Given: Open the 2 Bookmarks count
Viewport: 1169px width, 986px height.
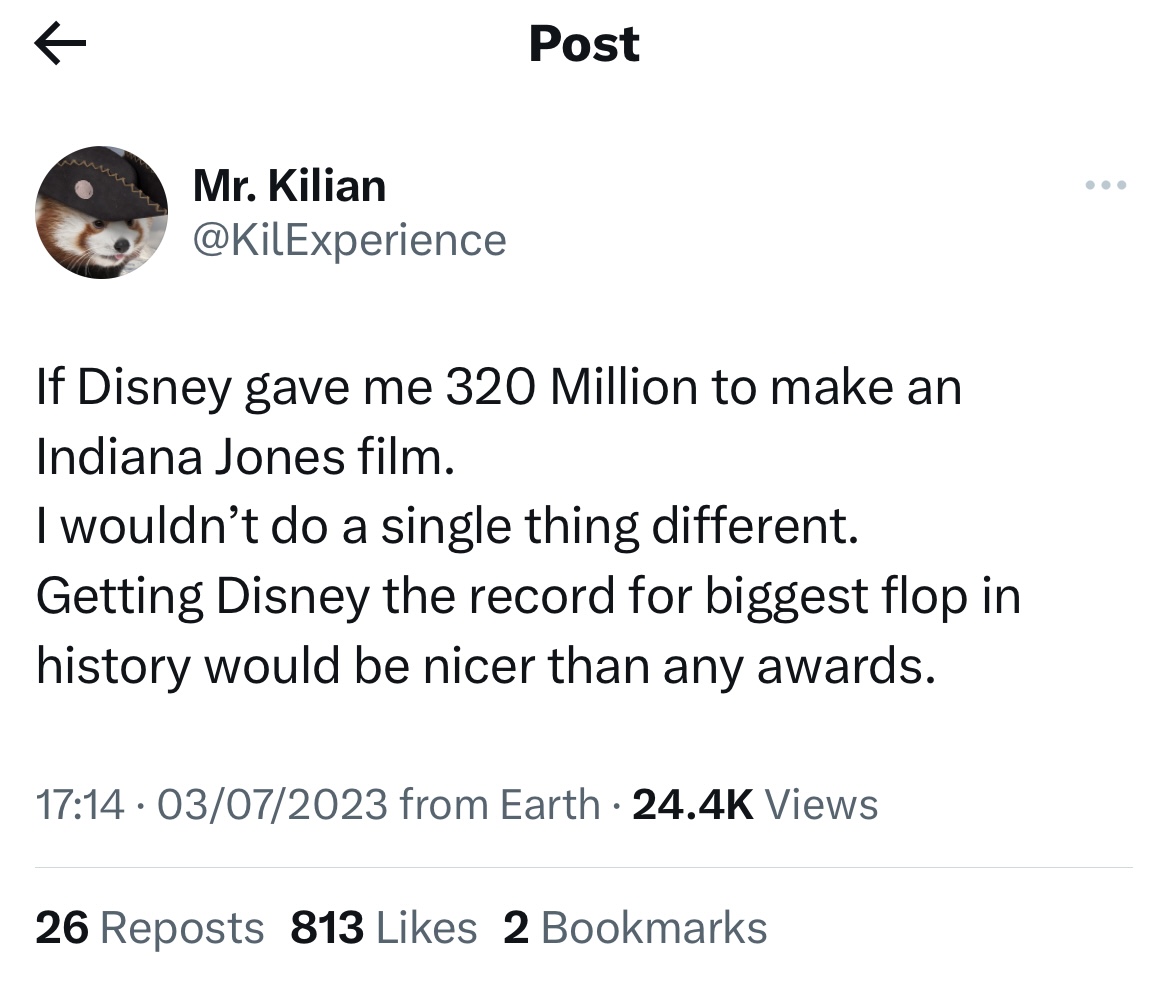Looking at the screenshot, I should coord(635,928).
